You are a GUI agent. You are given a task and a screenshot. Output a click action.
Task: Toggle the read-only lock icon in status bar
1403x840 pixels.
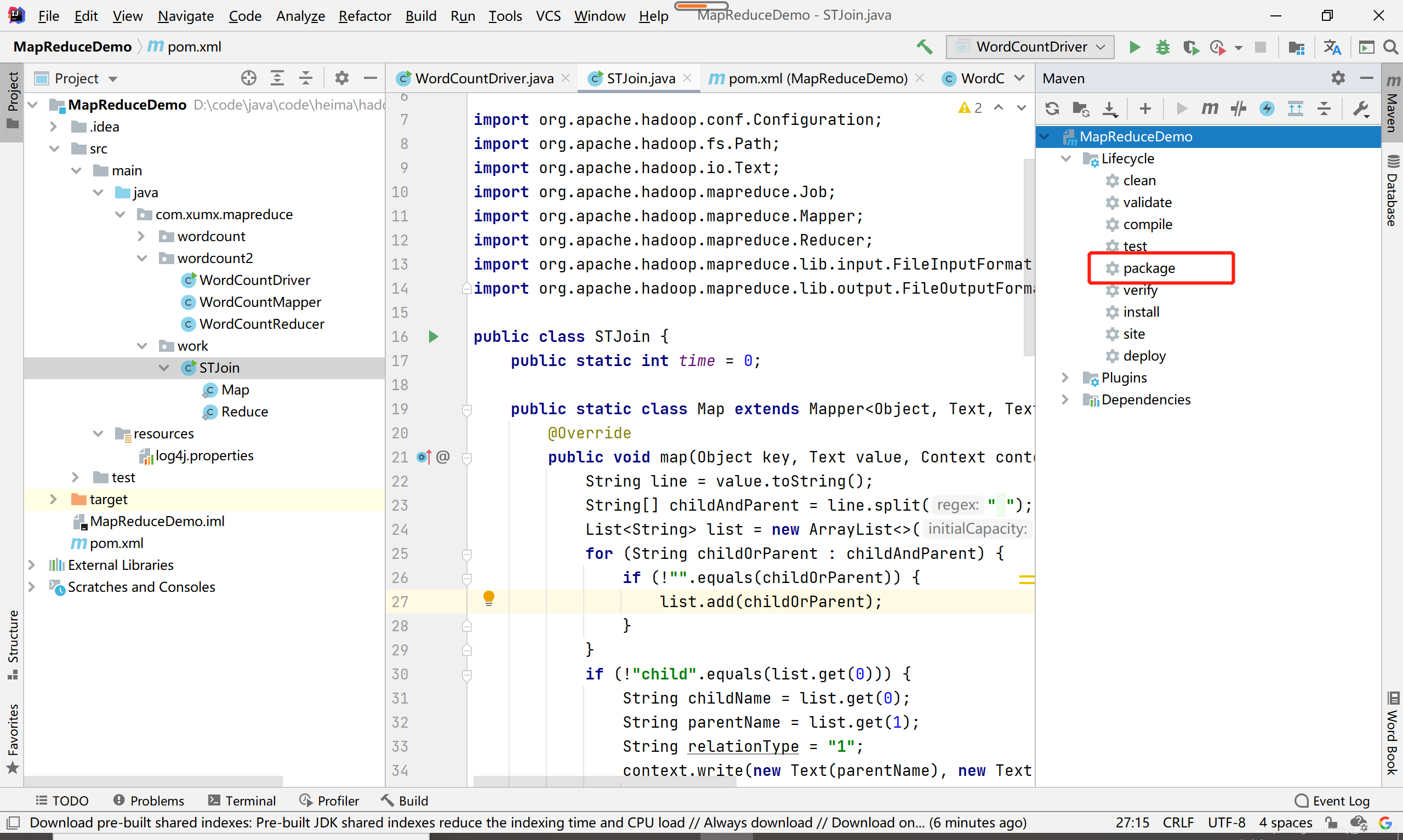coord(1331,822)
